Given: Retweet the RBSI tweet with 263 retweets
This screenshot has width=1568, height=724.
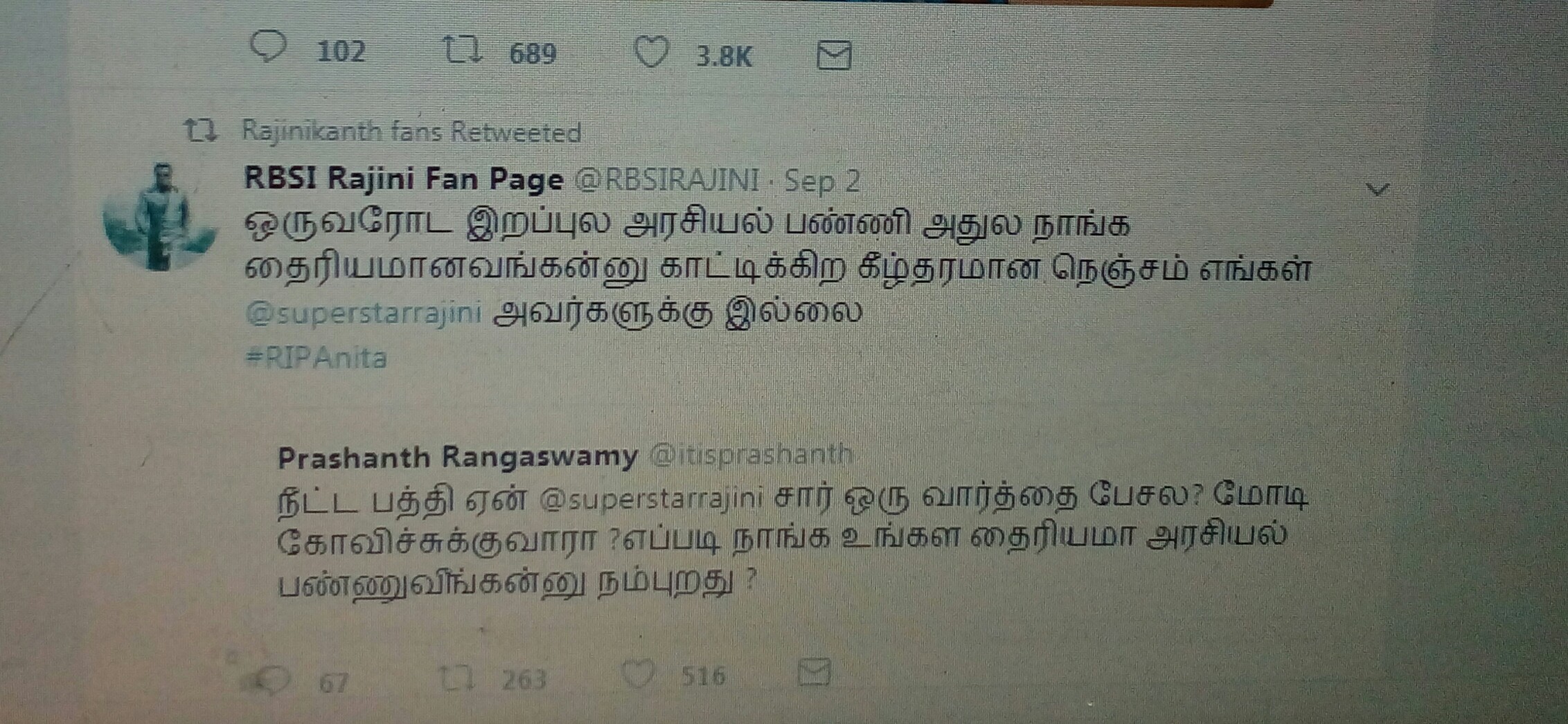Looking at the screenshot, I should (458, 678).
